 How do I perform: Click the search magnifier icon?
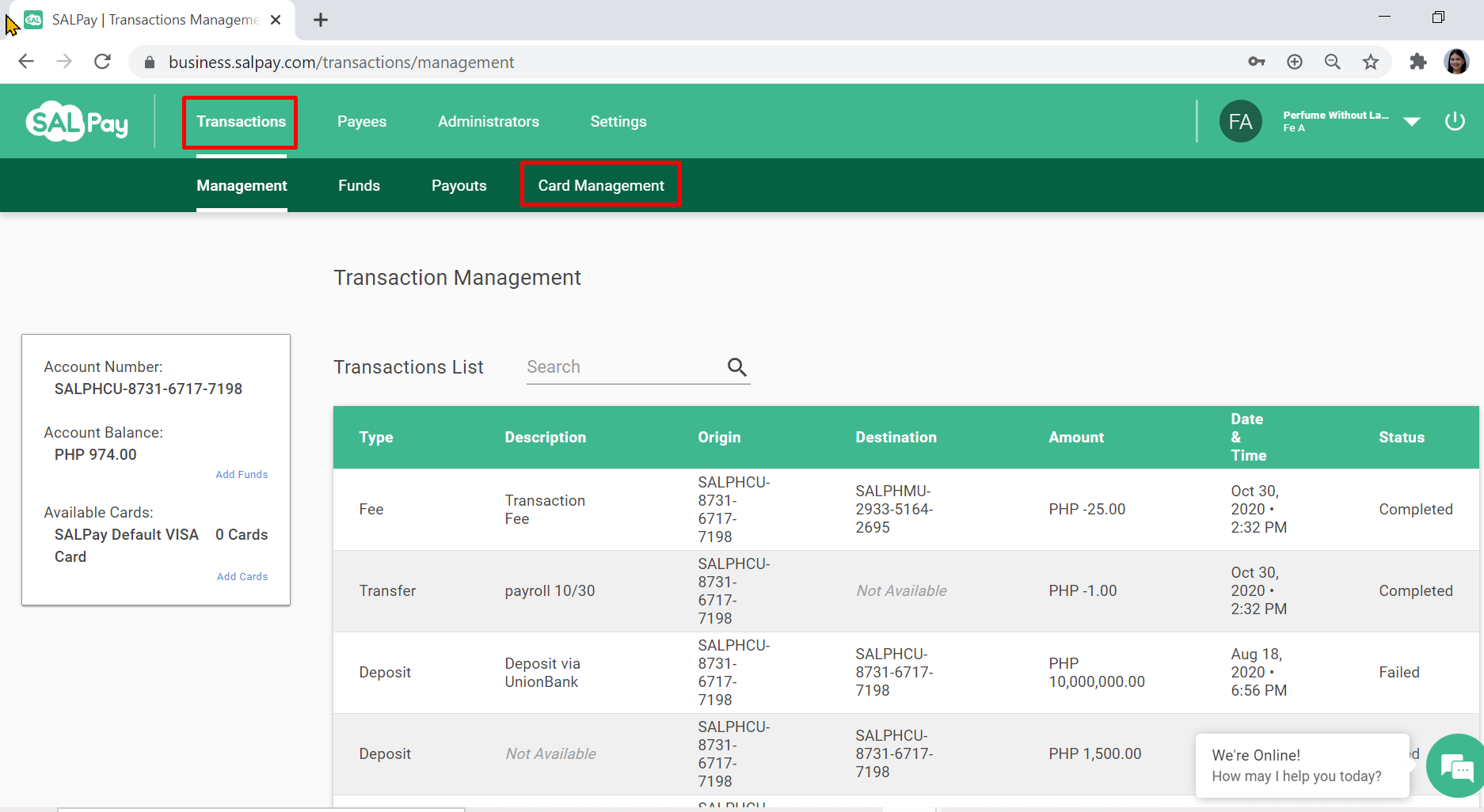click(736, 366)
